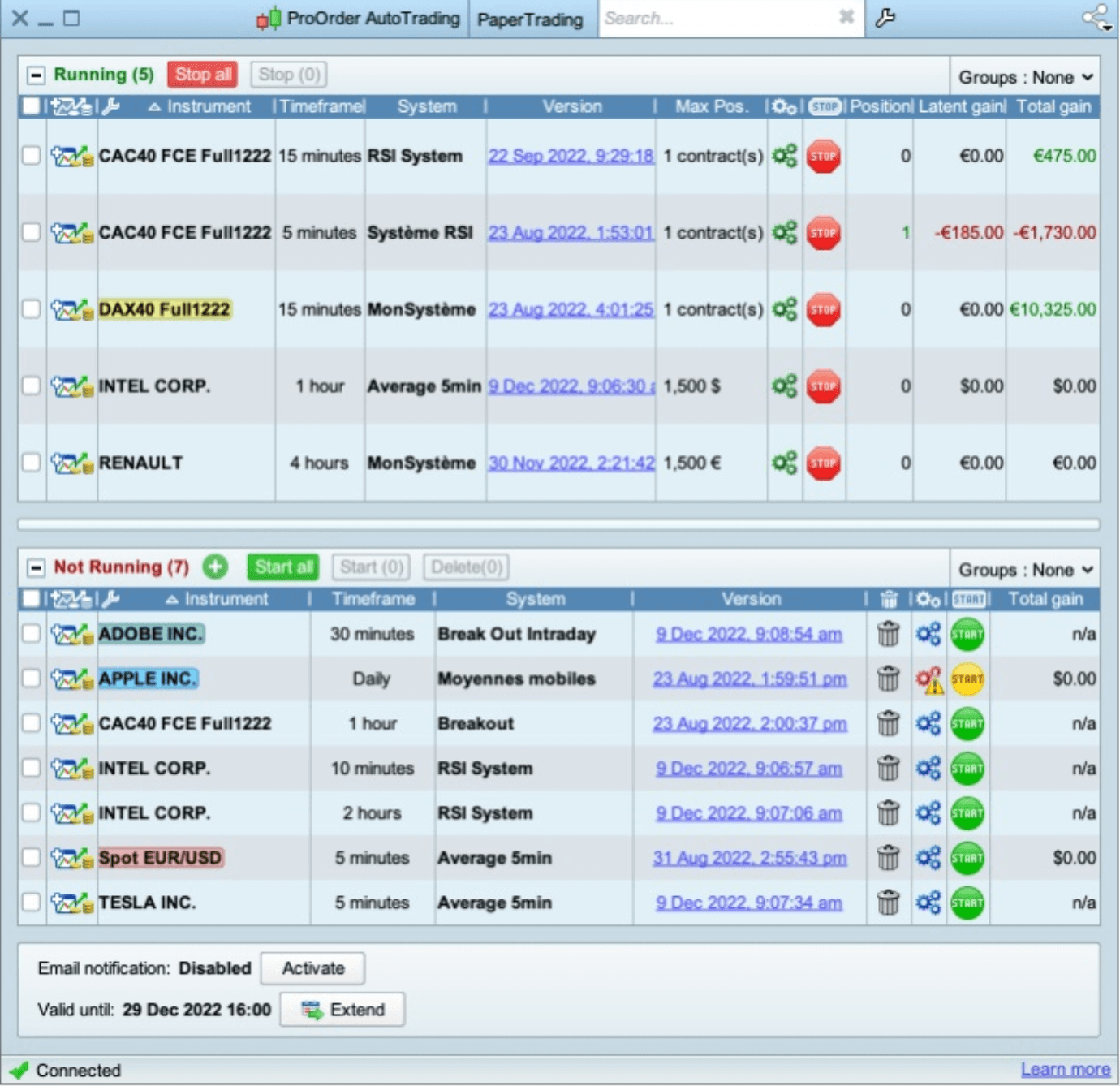Collapse the Running section
The height and width of the screenshot is (1086, 1120).
(x=34, y=74)
